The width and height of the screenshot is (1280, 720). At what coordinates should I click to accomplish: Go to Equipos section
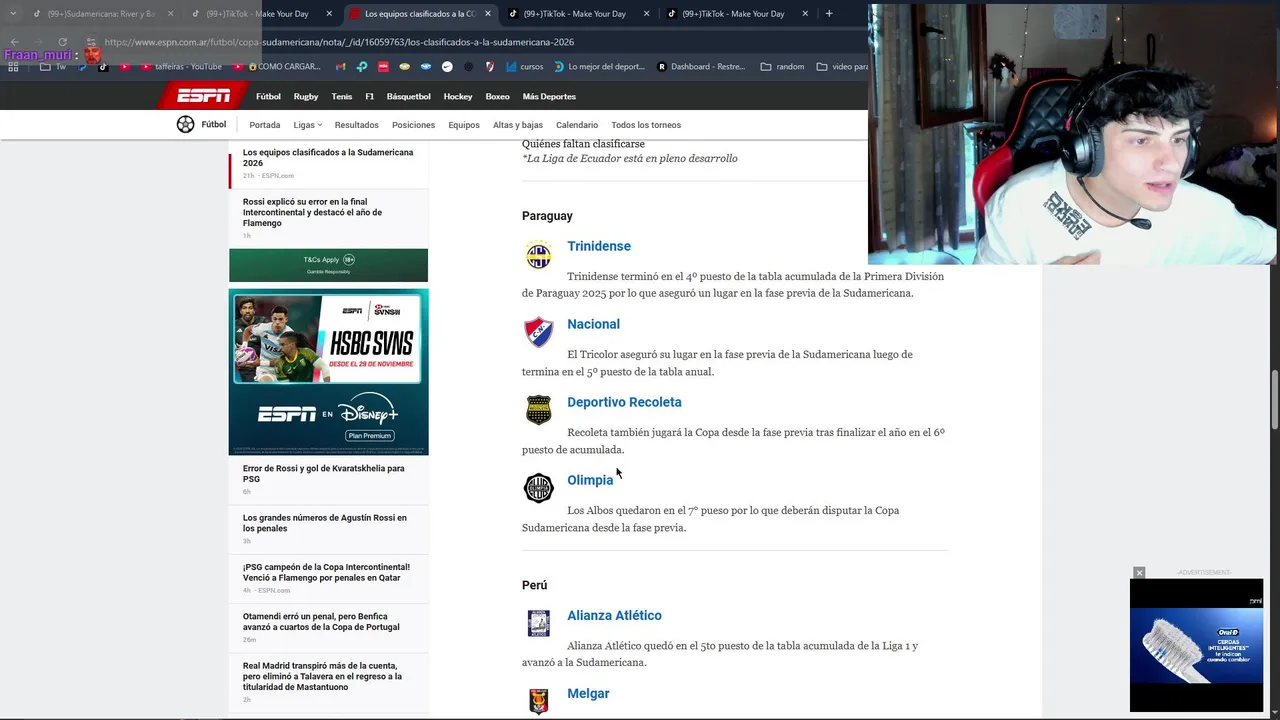pyautogui.click(x=464, y=125)
